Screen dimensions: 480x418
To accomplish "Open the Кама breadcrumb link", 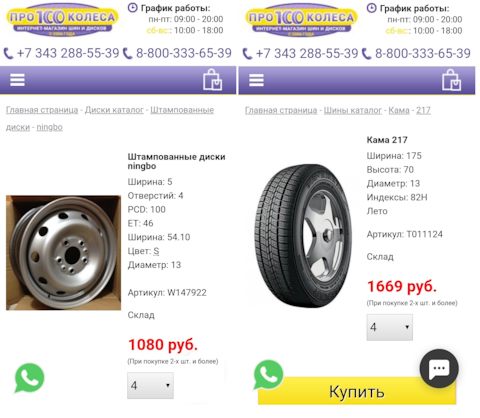I will click(399, 110).
